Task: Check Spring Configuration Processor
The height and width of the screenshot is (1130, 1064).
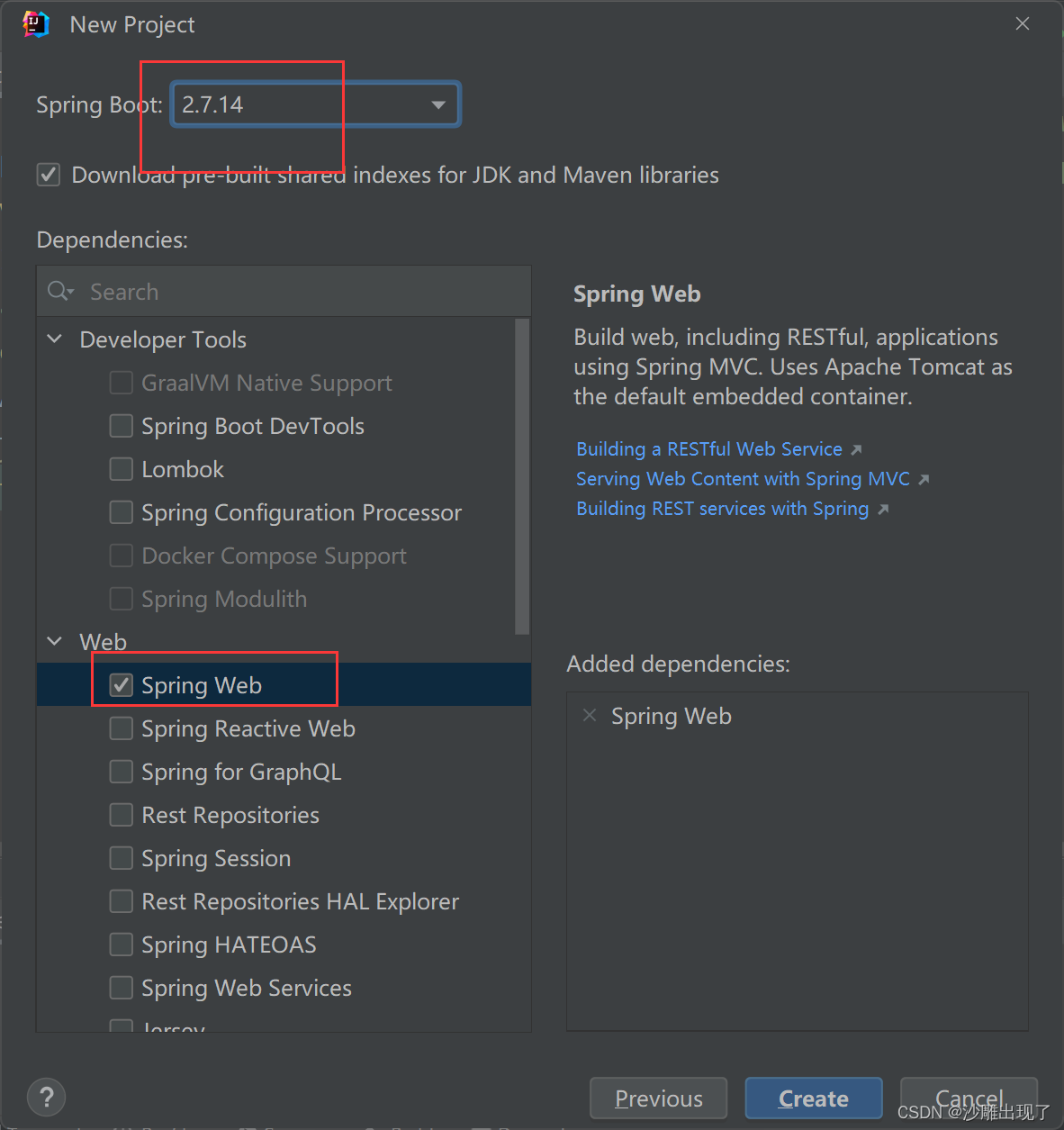Action: pyautogui.click(x=122, y=512)
